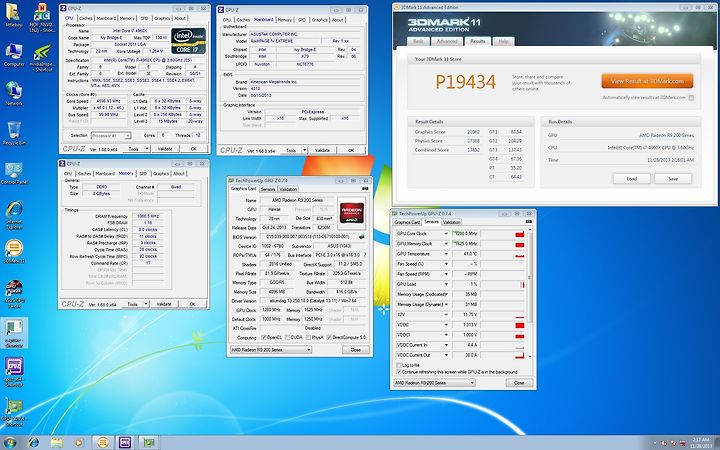The width and height of the screenshot is (720, 450).
Task: Open the Recycle Bin
Action: [14, 133]
